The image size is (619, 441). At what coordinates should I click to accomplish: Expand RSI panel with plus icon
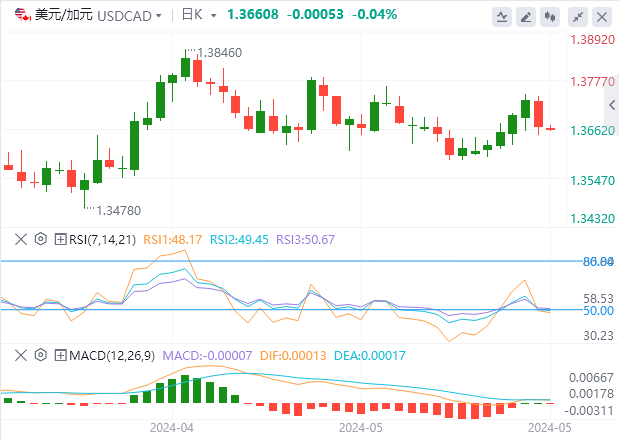click(x=60, y=239)
